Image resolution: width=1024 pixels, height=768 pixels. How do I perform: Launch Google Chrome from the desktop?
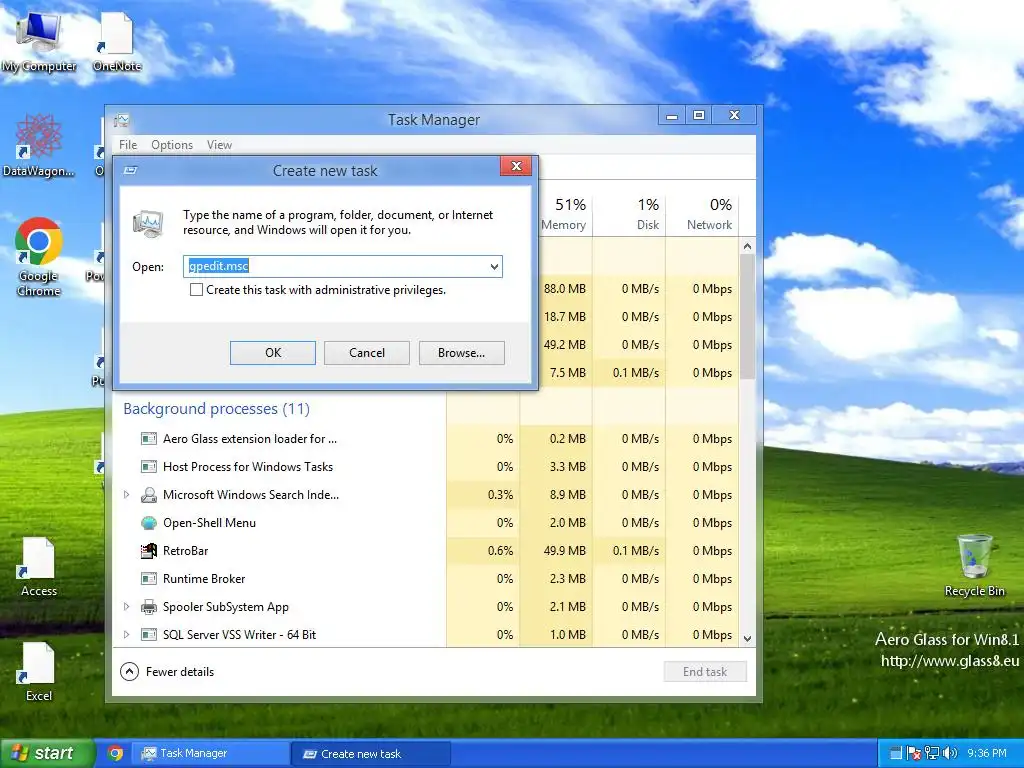[x=39, y=256]
